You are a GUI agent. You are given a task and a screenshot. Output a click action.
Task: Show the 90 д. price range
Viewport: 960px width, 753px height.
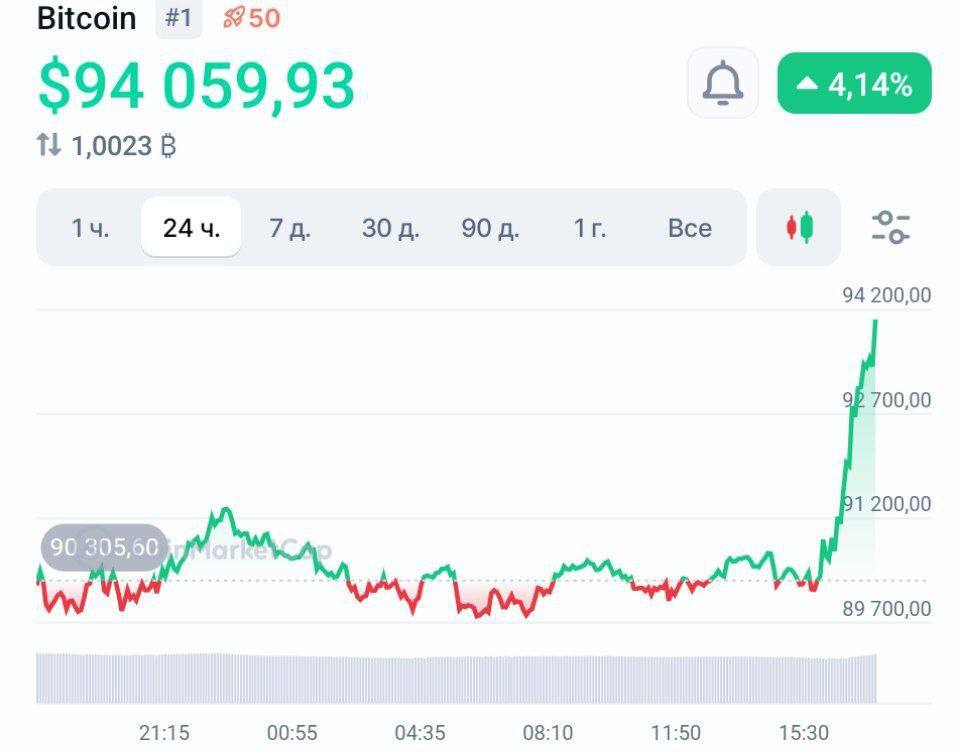(x=490, y=228)
